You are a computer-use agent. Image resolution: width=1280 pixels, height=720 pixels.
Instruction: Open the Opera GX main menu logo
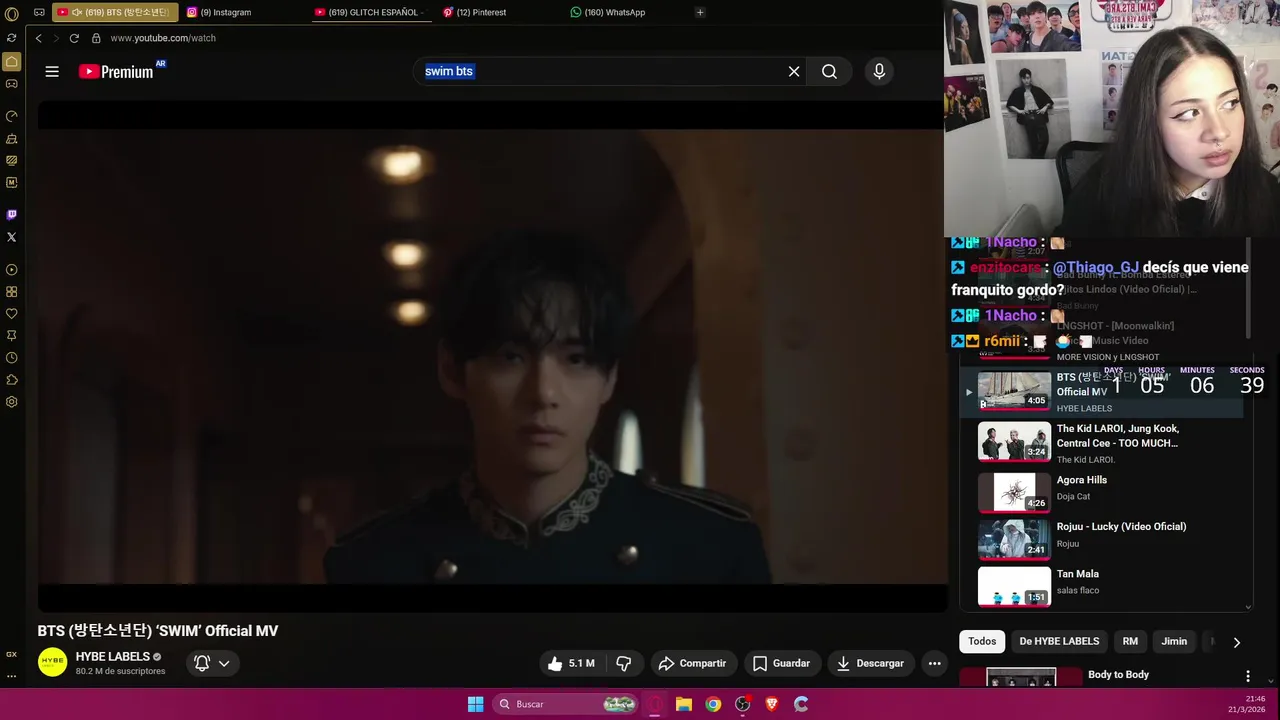pyautogui.click(x=12, y=14)
